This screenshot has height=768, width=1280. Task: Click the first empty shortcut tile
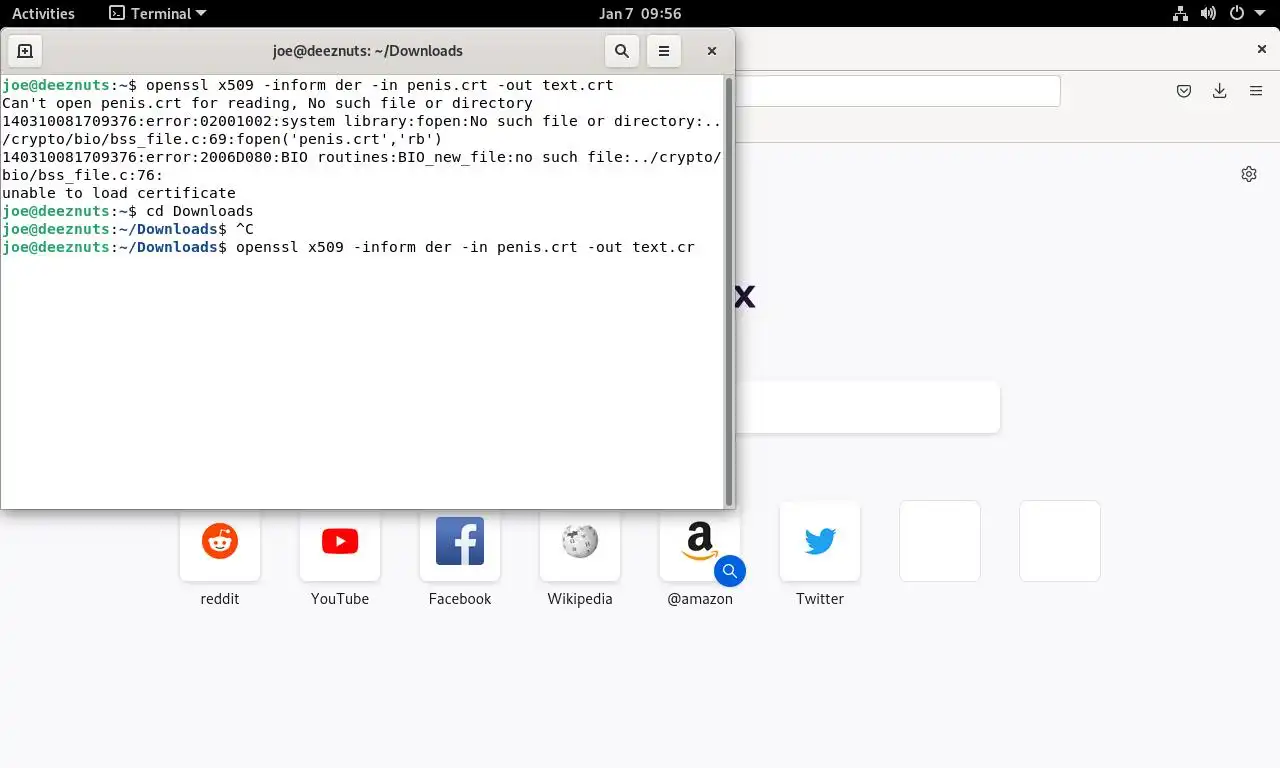[x=940, y=541]
